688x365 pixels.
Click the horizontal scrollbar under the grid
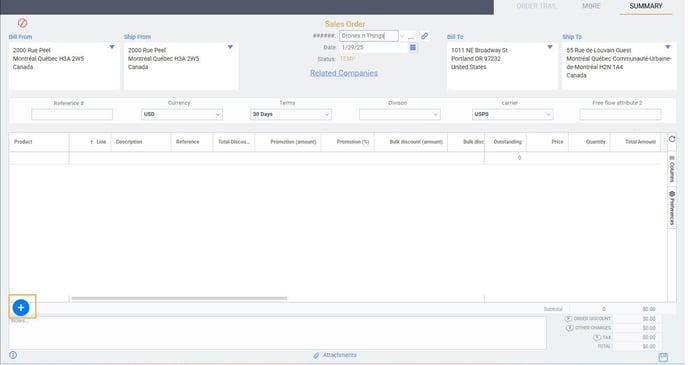pyautogui.click(x=179, y=298)
